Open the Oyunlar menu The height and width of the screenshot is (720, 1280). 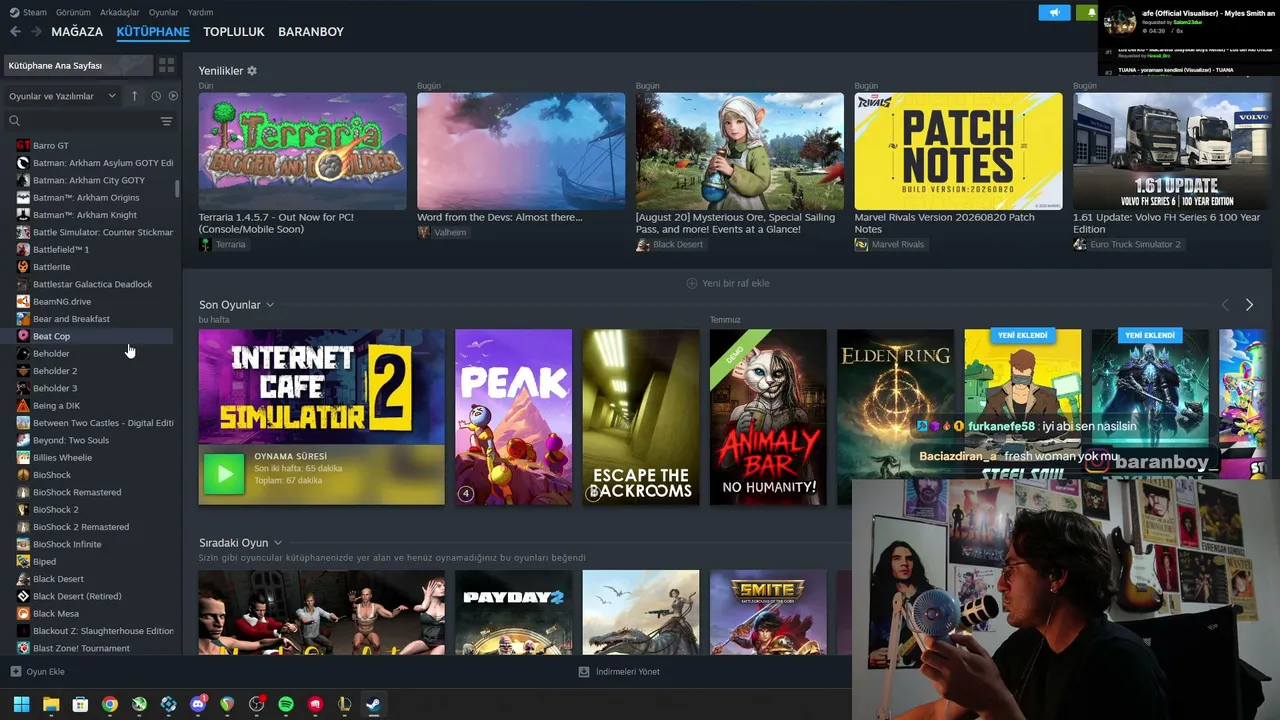[x=164, y=12]
